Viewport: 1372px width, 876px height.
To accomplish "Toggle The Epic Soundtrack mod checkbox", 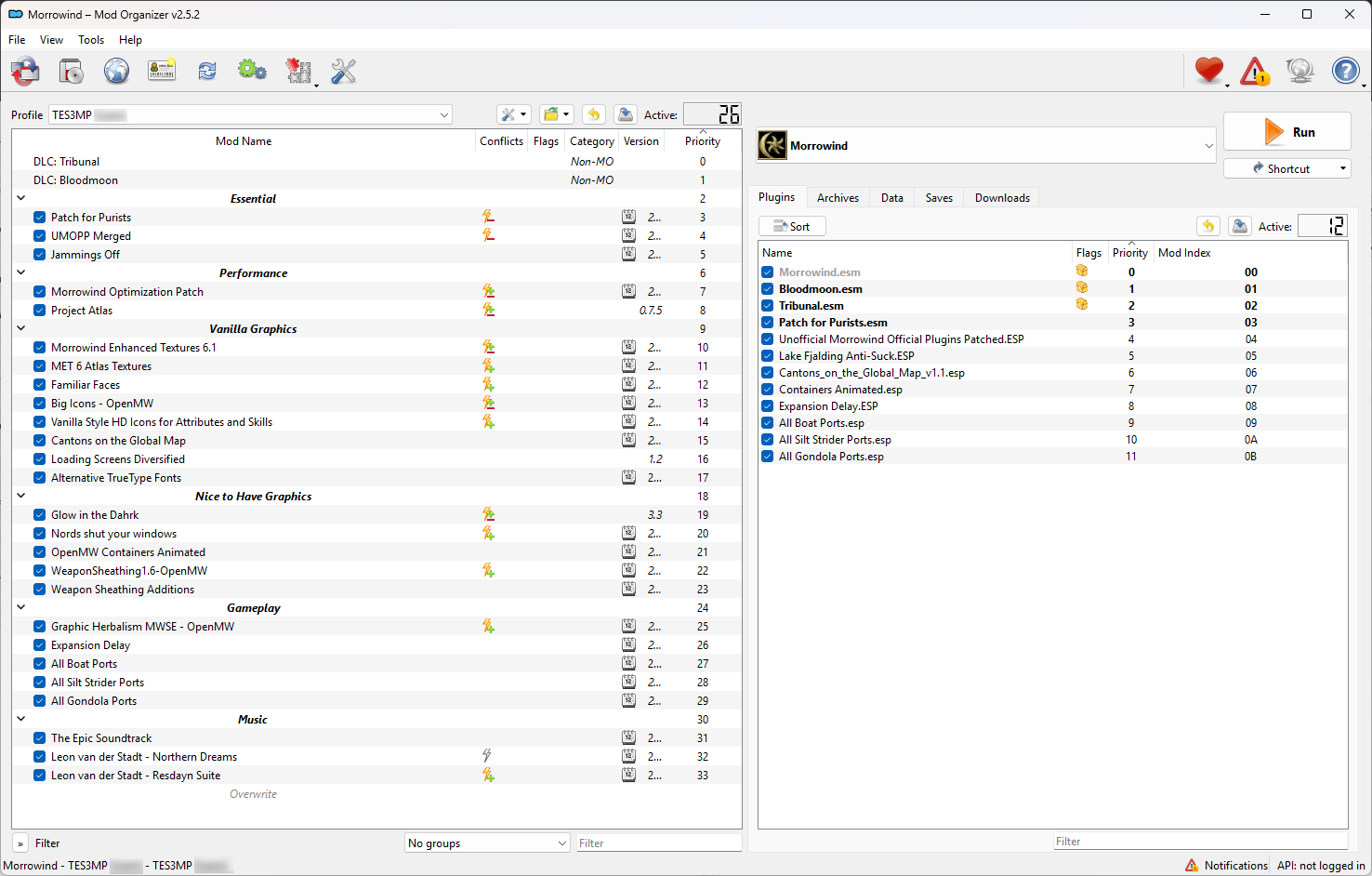I will (40, 738).
